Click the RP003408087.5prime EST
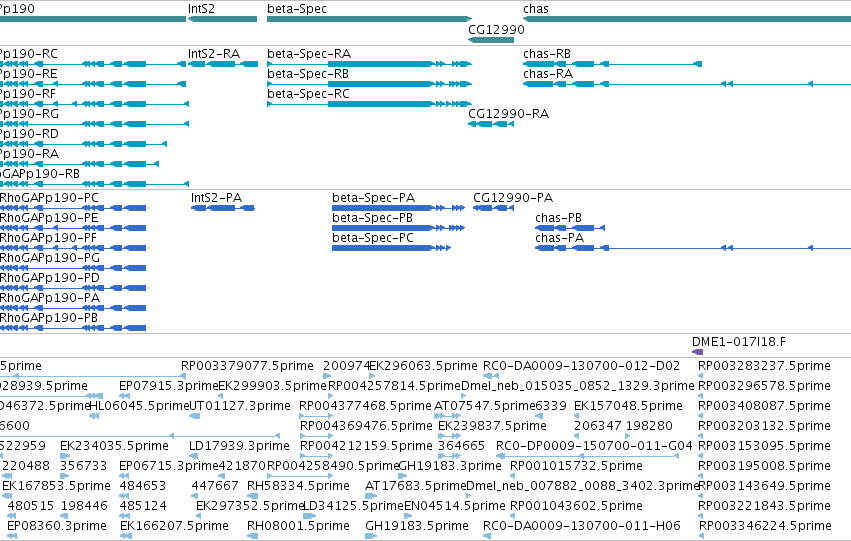Image resolution: width=851 pixels, height=541 pixels. click(701, 416)
